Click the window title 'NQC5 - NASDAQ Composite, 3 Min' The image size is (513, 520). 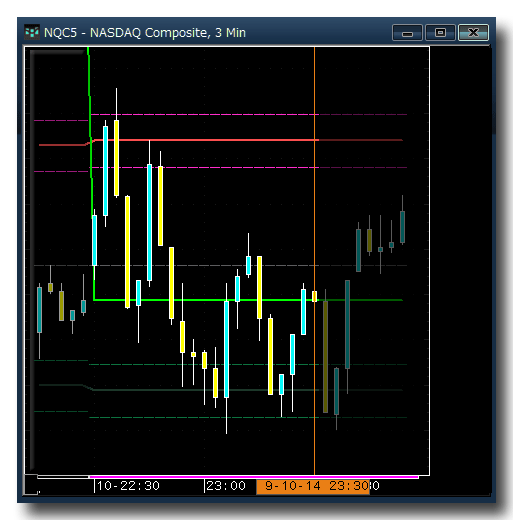145,33
